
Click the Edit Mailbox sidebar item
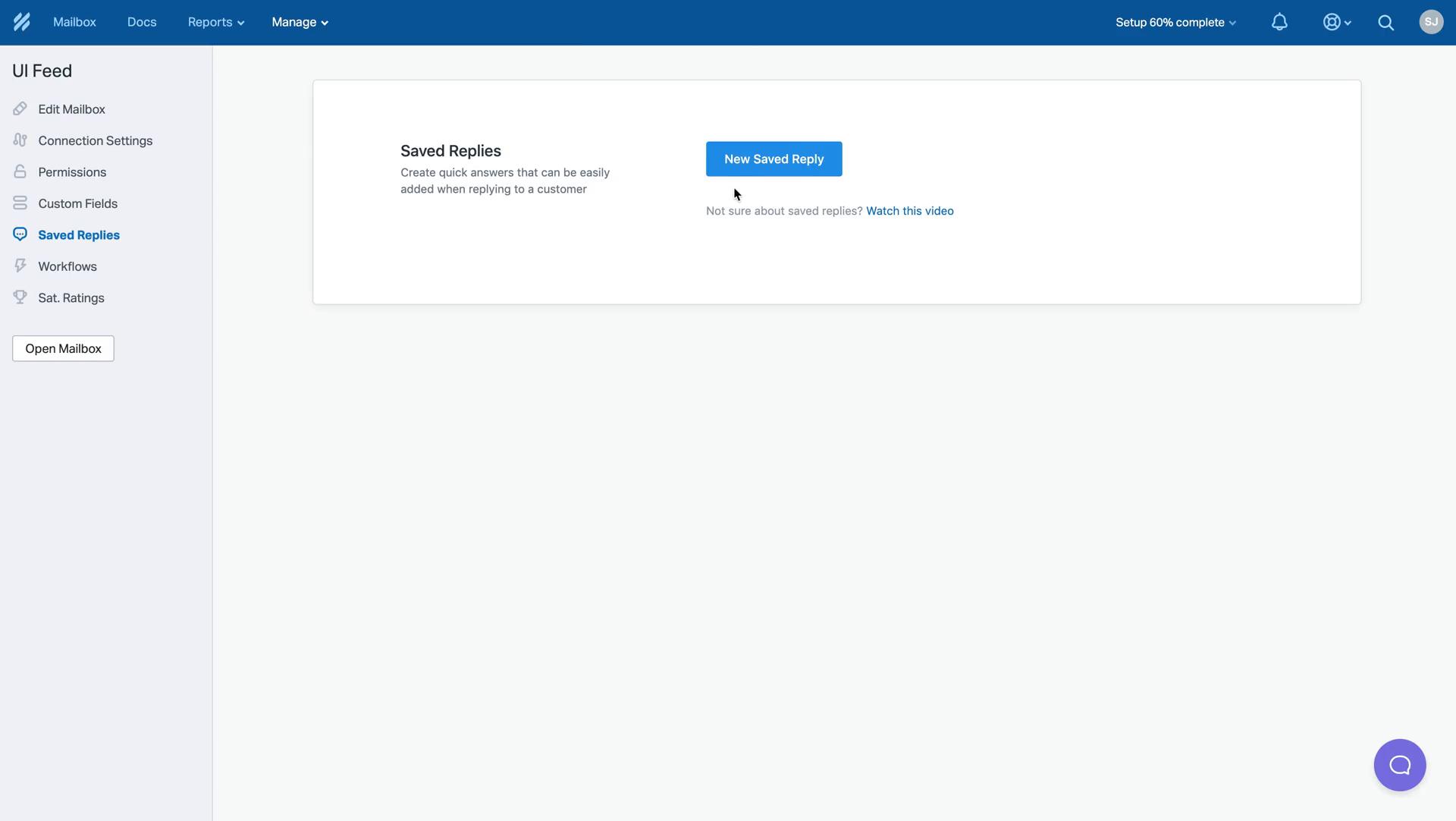coord(71,109)
